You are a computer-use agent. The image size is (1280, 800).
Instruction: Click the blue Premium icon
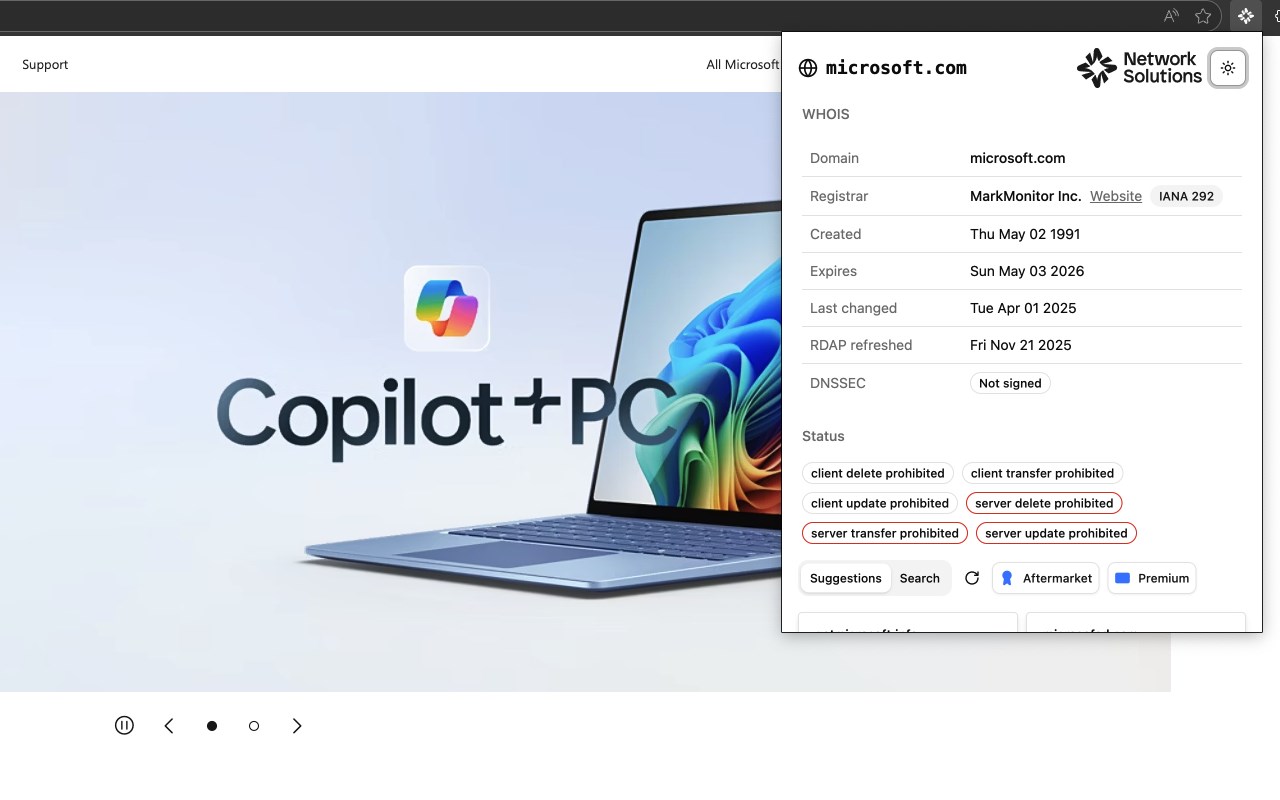pos(1122,578)
